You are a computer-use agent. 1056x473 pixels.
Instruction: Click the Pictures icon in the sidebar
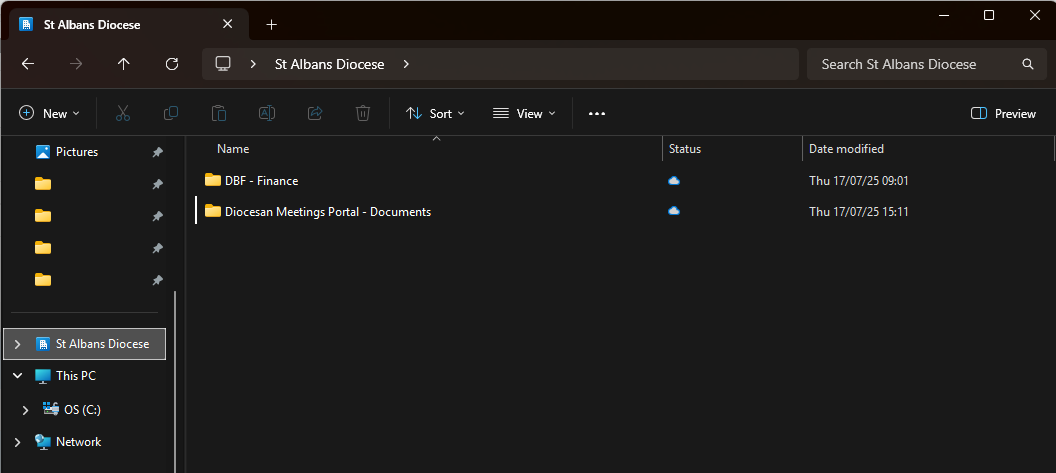tap(43, 152)
